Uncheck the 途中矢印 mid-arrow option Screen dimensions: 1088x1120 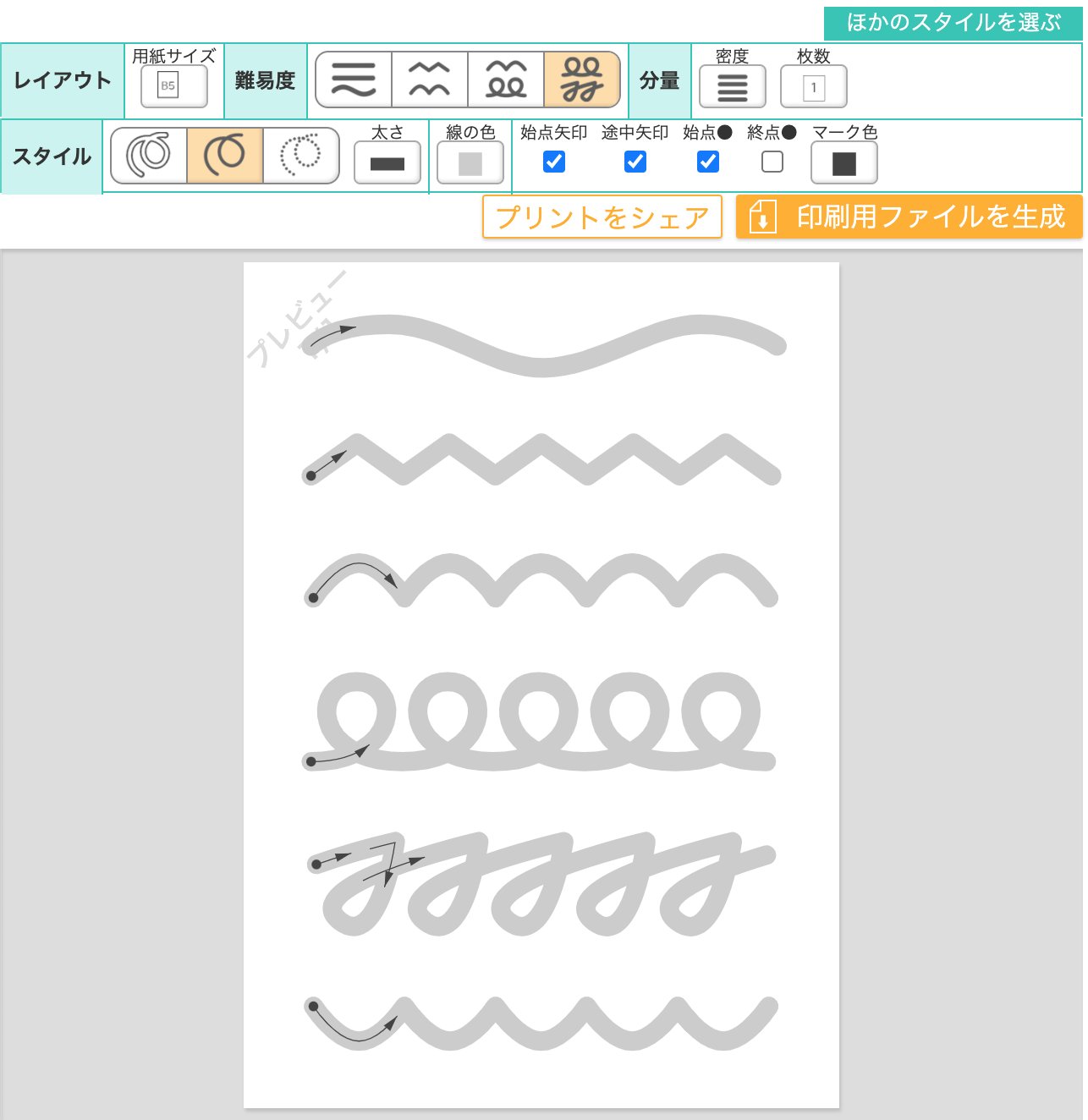(635, 162)
